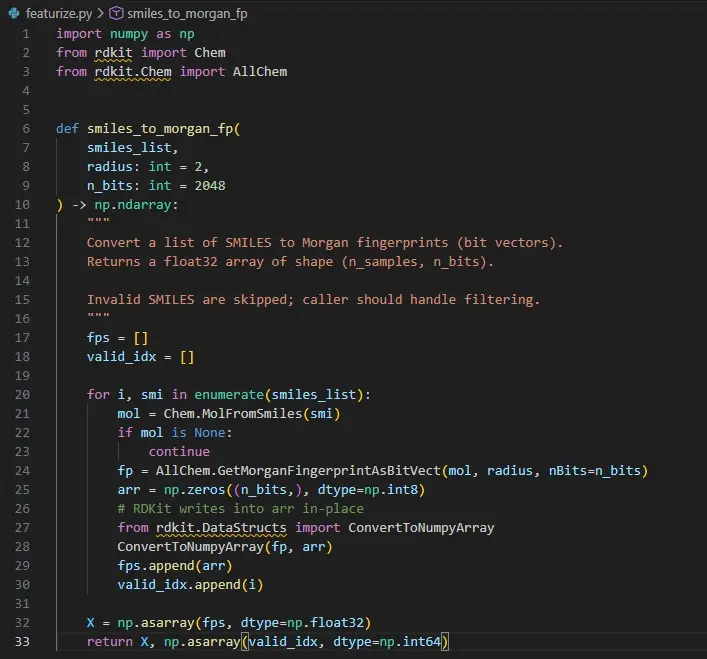This screenshot has width=707, height=659.
Task: Open featurize.py breadcrumb item
Action: (x=59, y=14)
